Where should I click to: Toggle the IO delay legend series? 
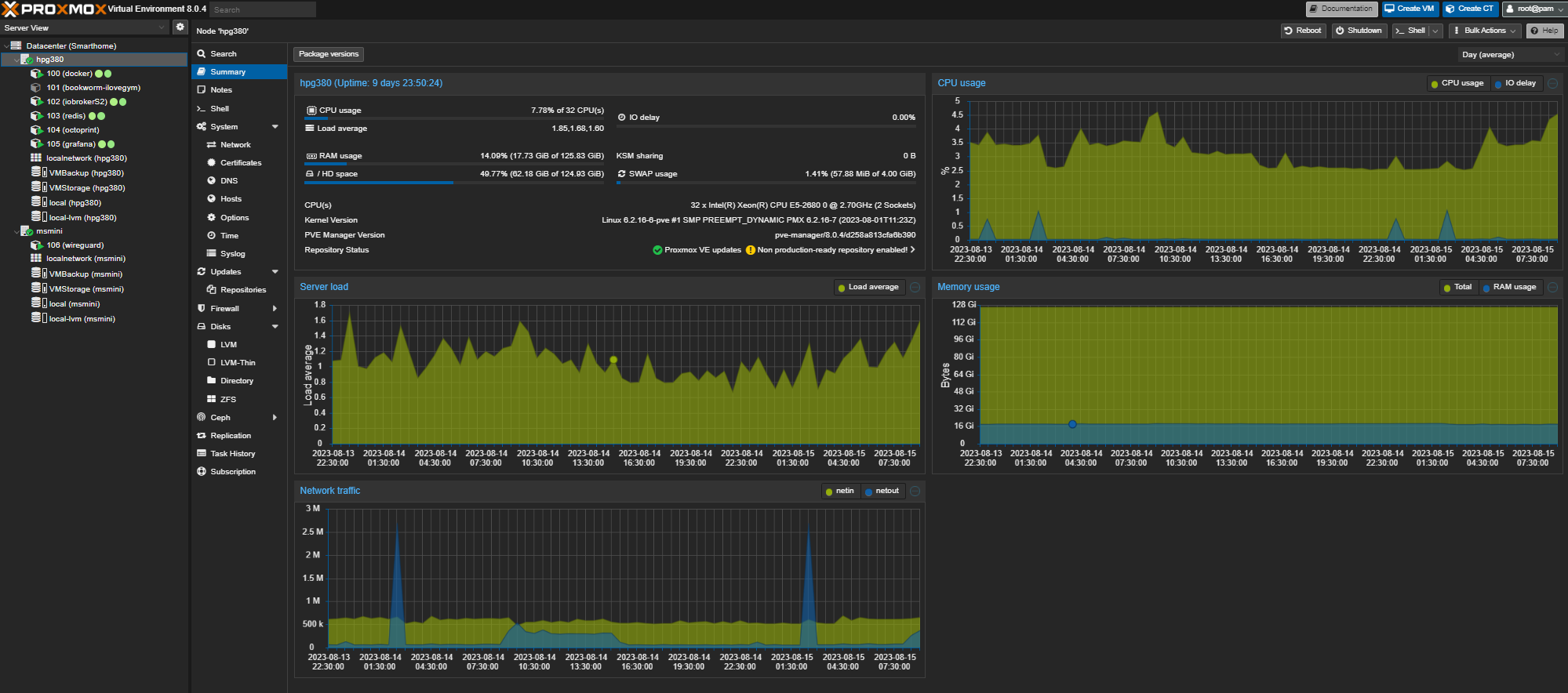1515,83
